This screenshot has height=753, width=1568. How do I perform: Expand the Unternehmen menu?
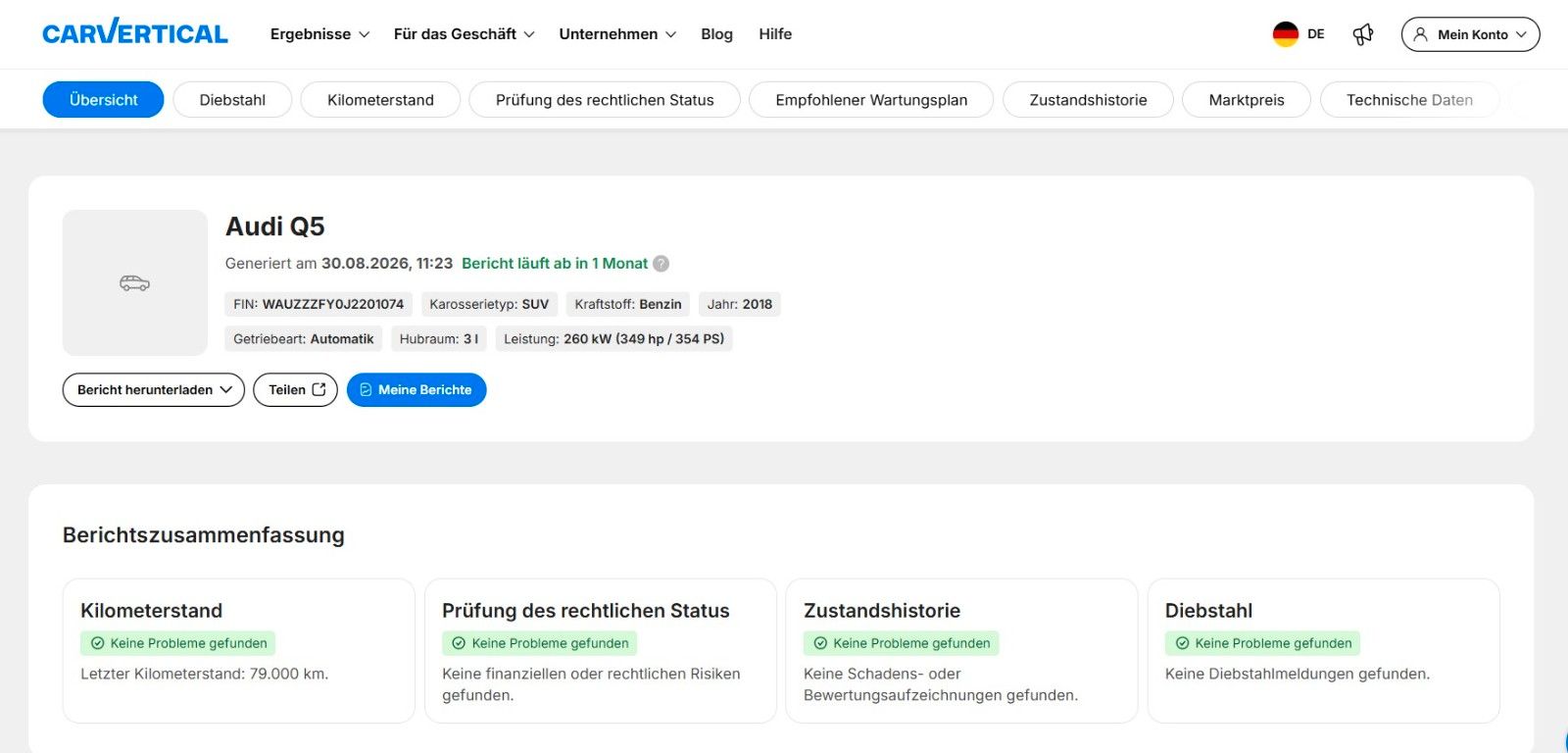(617, 34)
